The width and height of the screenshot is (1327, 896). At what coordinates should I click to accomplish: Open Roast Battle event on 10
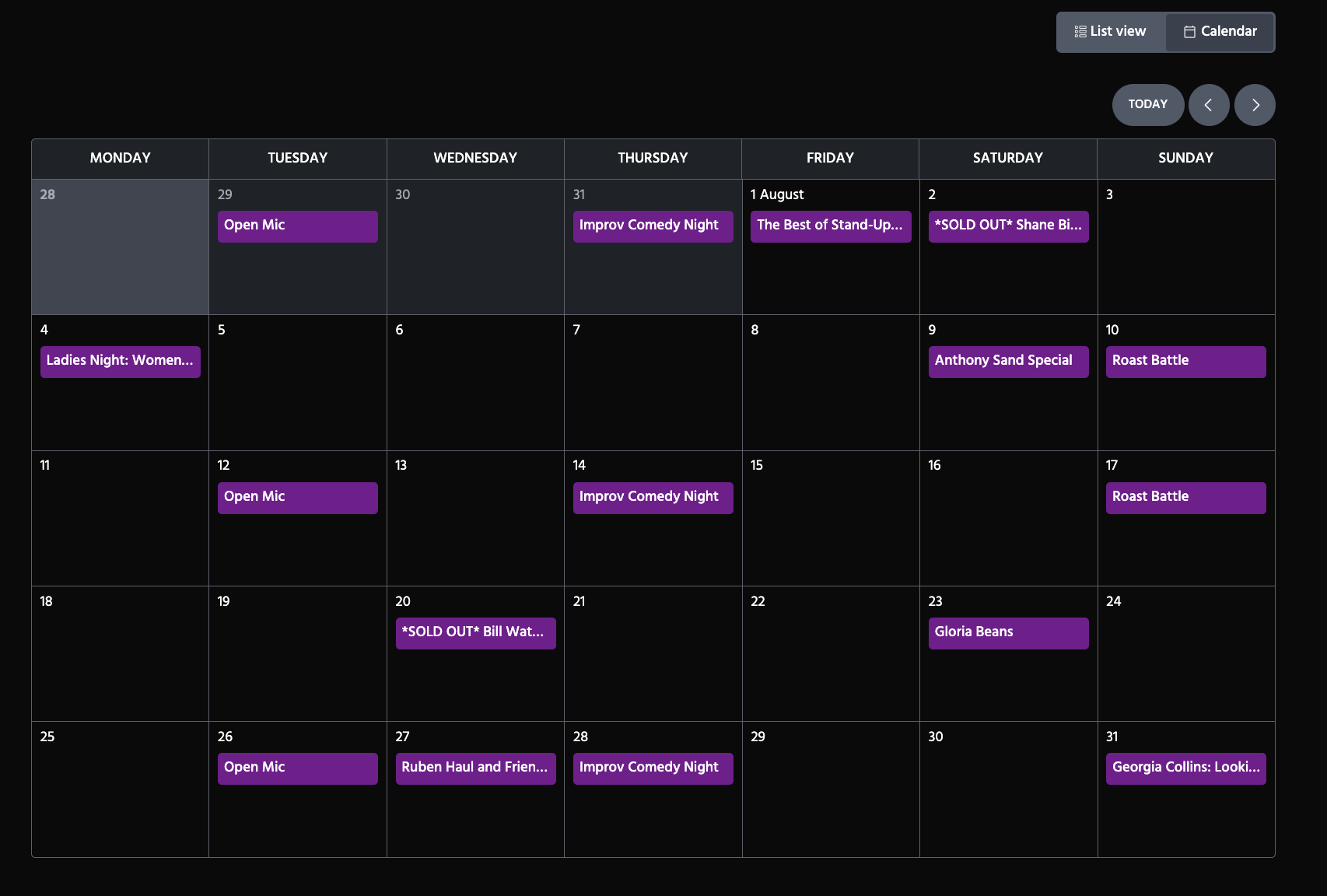click(1186, 362)
